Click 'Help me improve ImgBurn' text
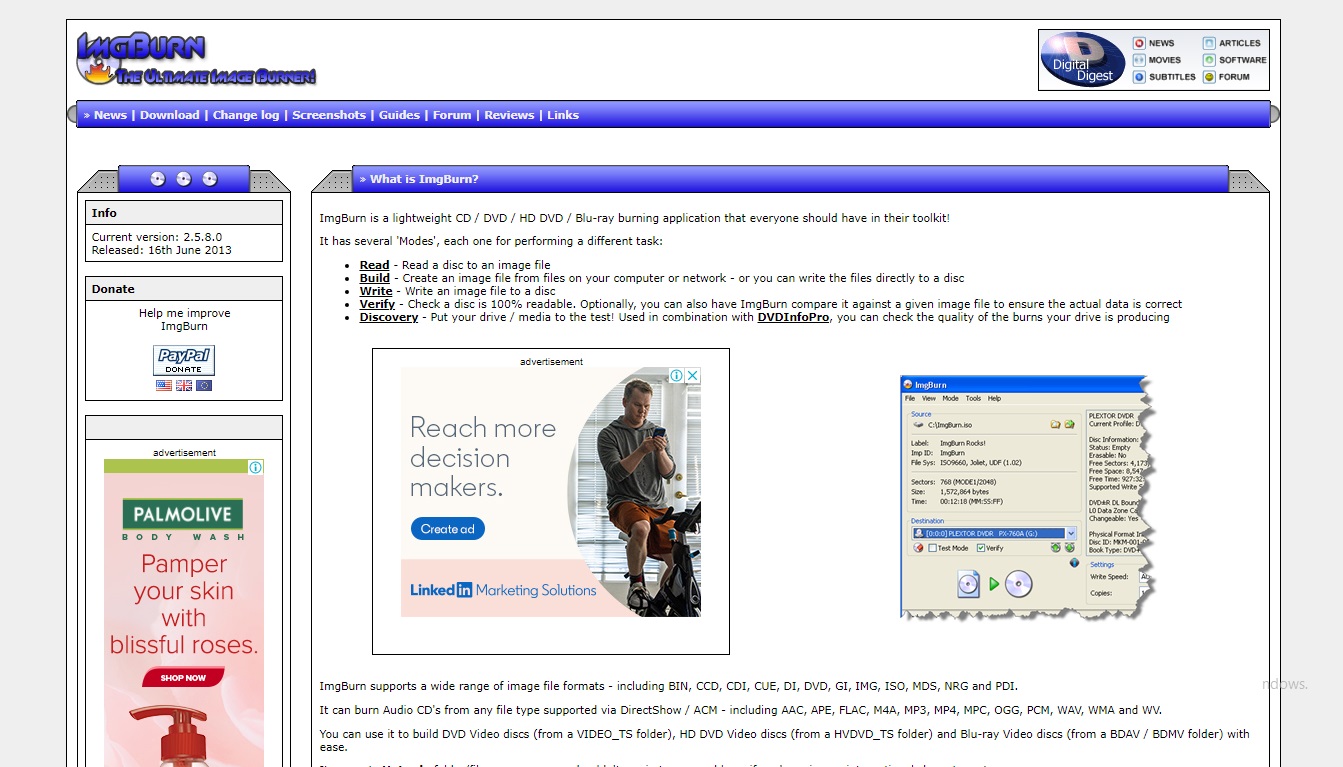 coord(184,319)
